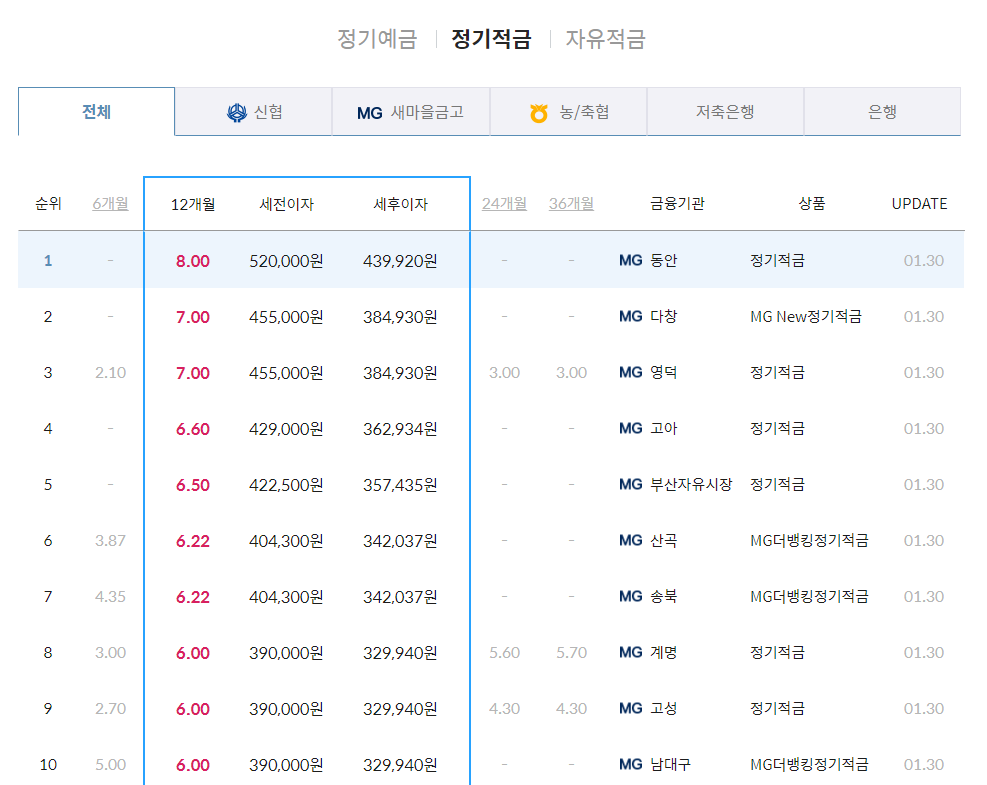Image resolution: width=987 pixels, height=785 pixels.
Task: Click the 5.60 24-month rate
Action: pos(504,653)
